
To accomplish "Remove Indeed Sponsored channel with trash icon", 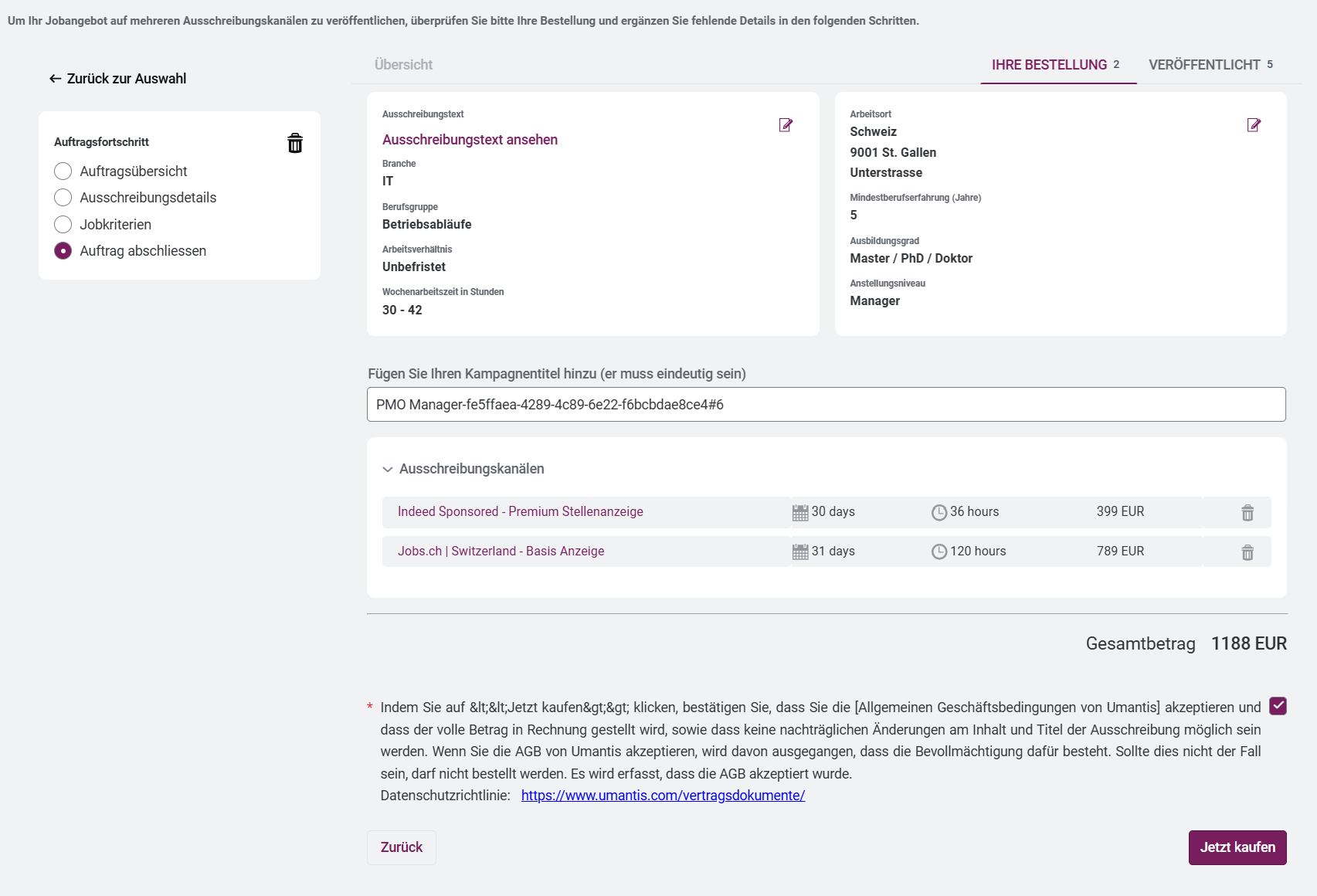I will [x=1247, y=513].
